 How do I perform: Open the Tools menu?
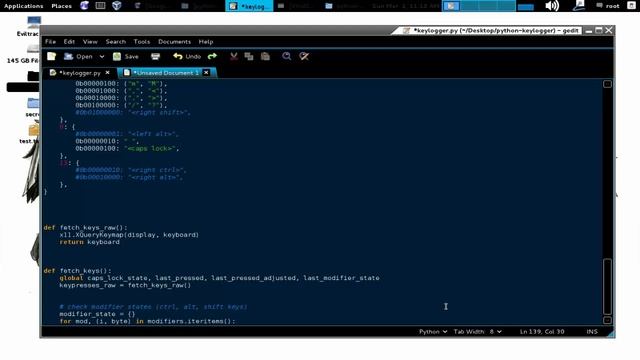142,42
